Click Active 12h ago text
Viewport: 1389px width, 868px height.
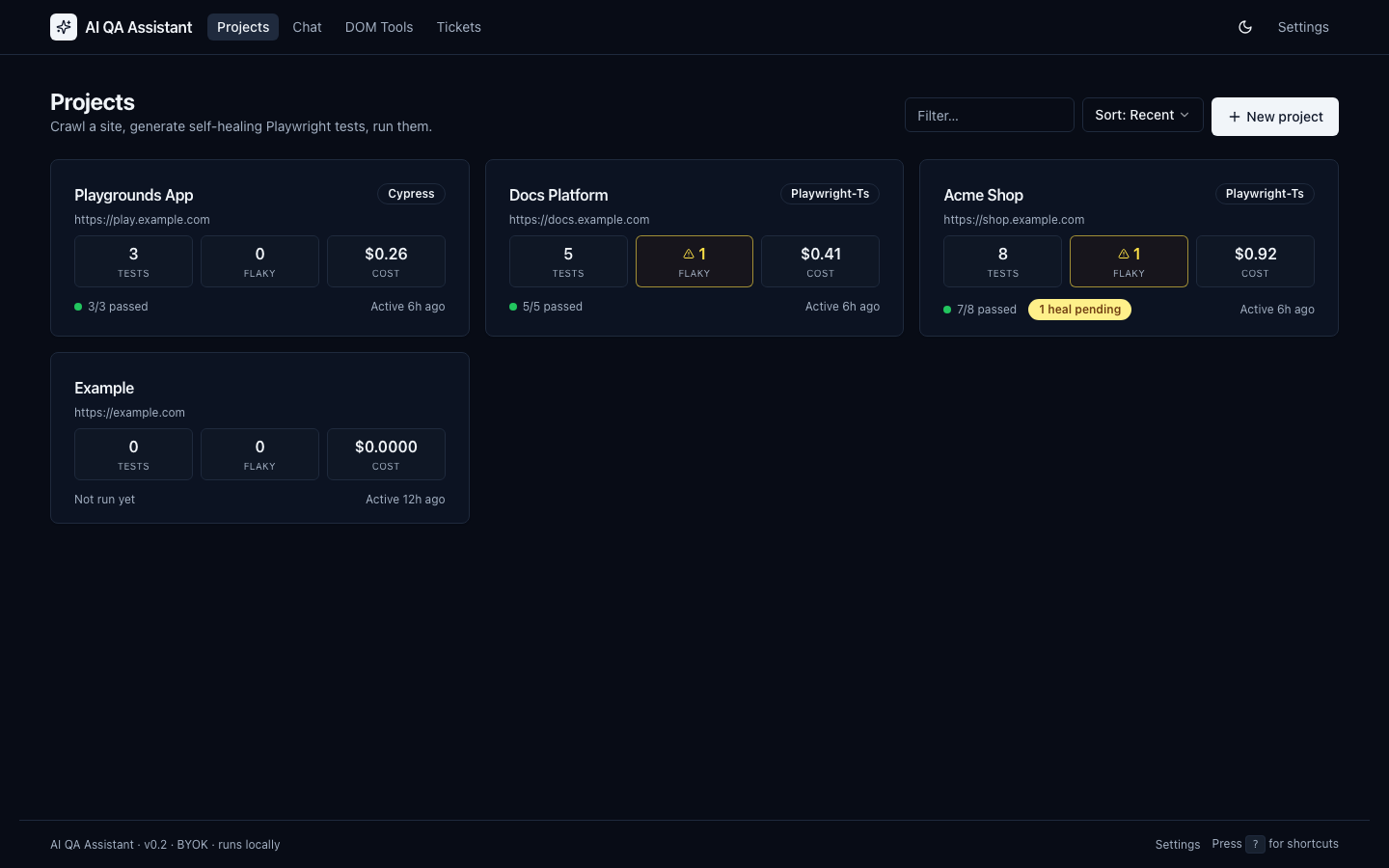405,500
